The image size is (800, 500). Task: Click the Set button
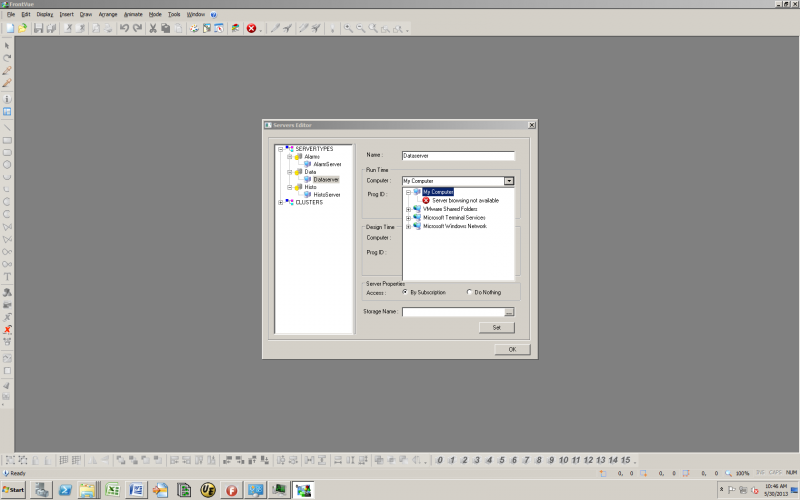(496, 328)
